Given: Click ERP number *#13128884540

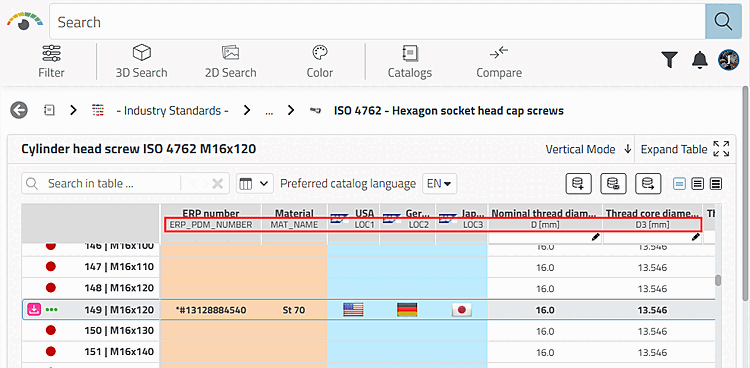Looking at the screenshot, I should point(211,310).
